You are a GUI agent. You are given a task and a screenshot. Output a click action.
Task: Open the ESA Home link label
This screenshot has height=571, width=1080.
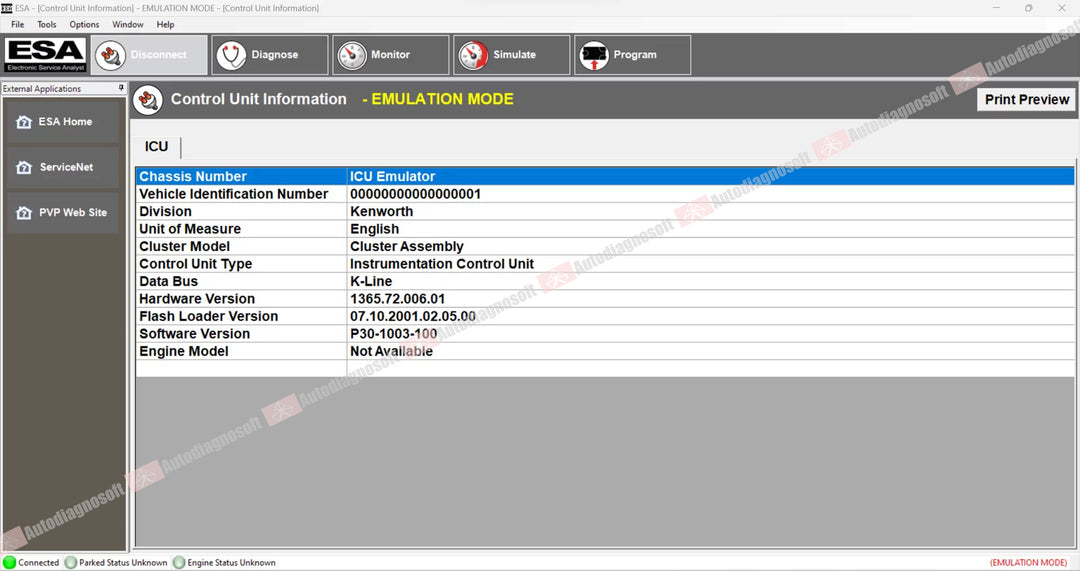click(x=65, y=122)
